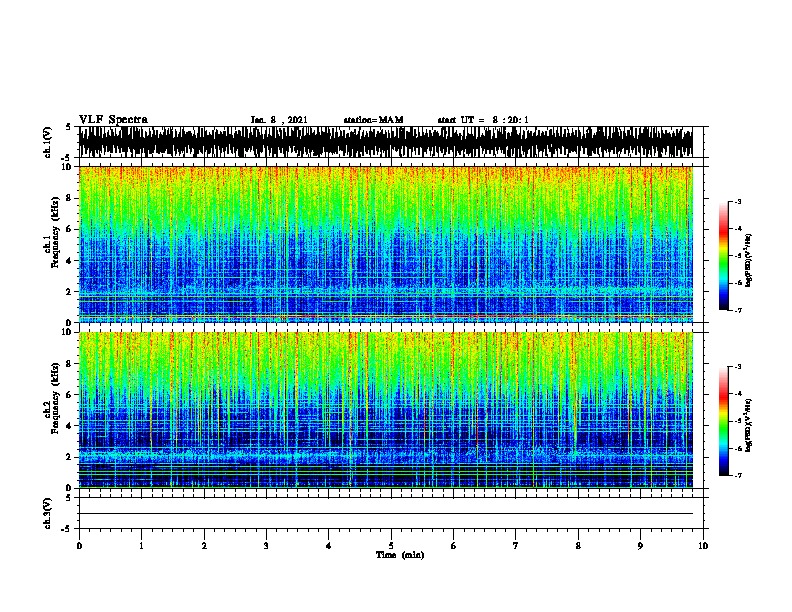Screen dimensions: 792x612
Task: Click the flat ch.3 voltage trace line
Action: (386, 514)
